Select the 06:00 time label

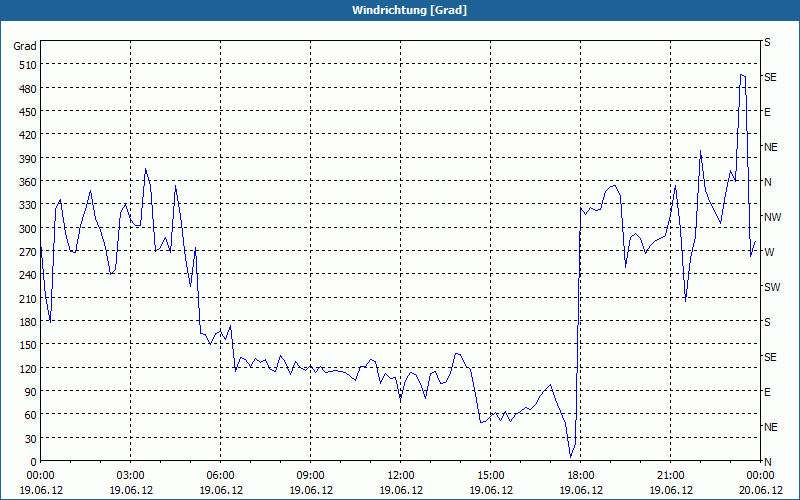220,476
